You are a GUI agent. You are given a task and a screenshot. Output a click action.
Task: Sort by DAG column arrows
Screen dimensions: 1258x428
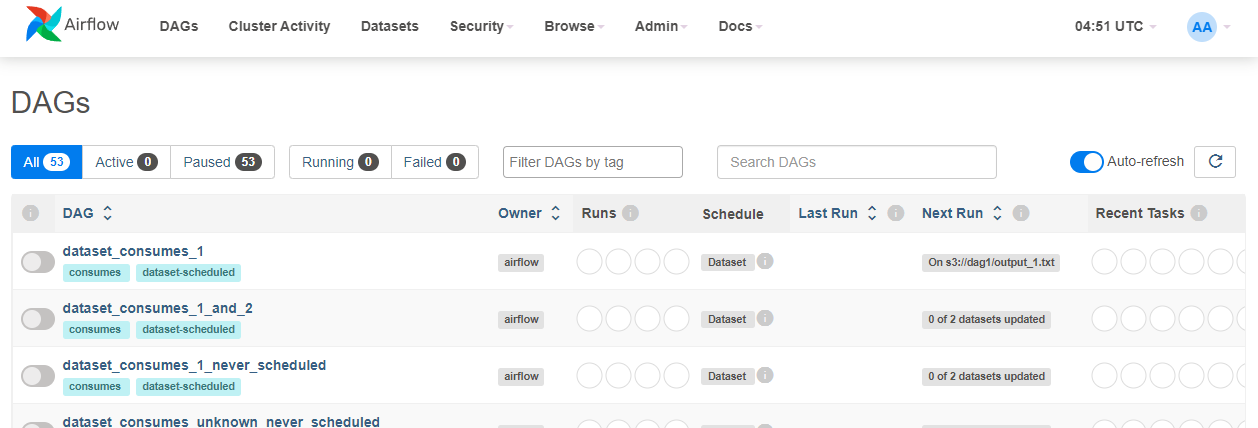click(x=108, y=213)
